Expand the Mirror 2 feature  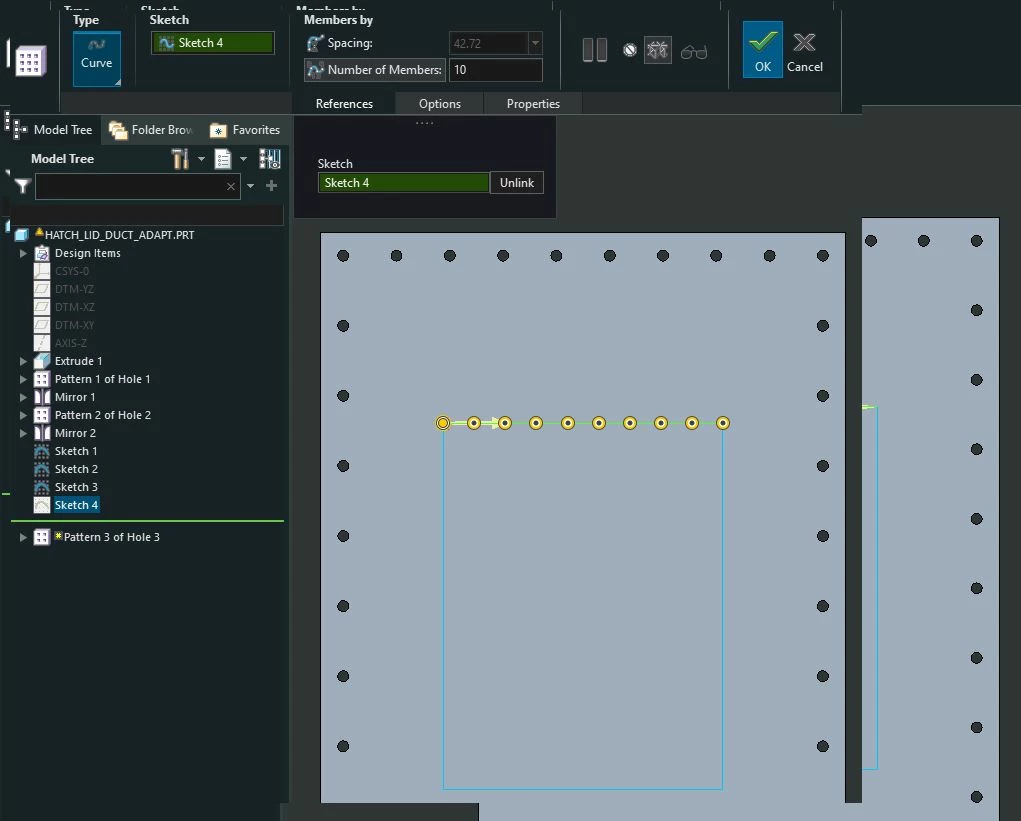23,433
